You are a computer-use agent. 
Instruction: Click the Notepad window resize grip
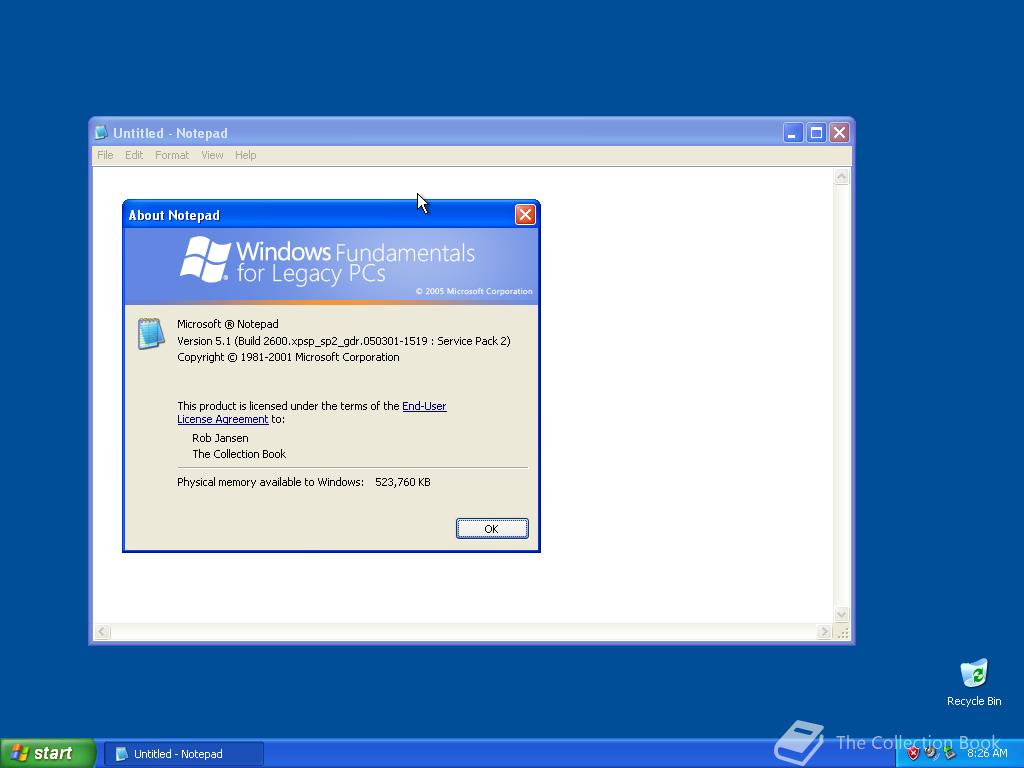click(843, 632)
